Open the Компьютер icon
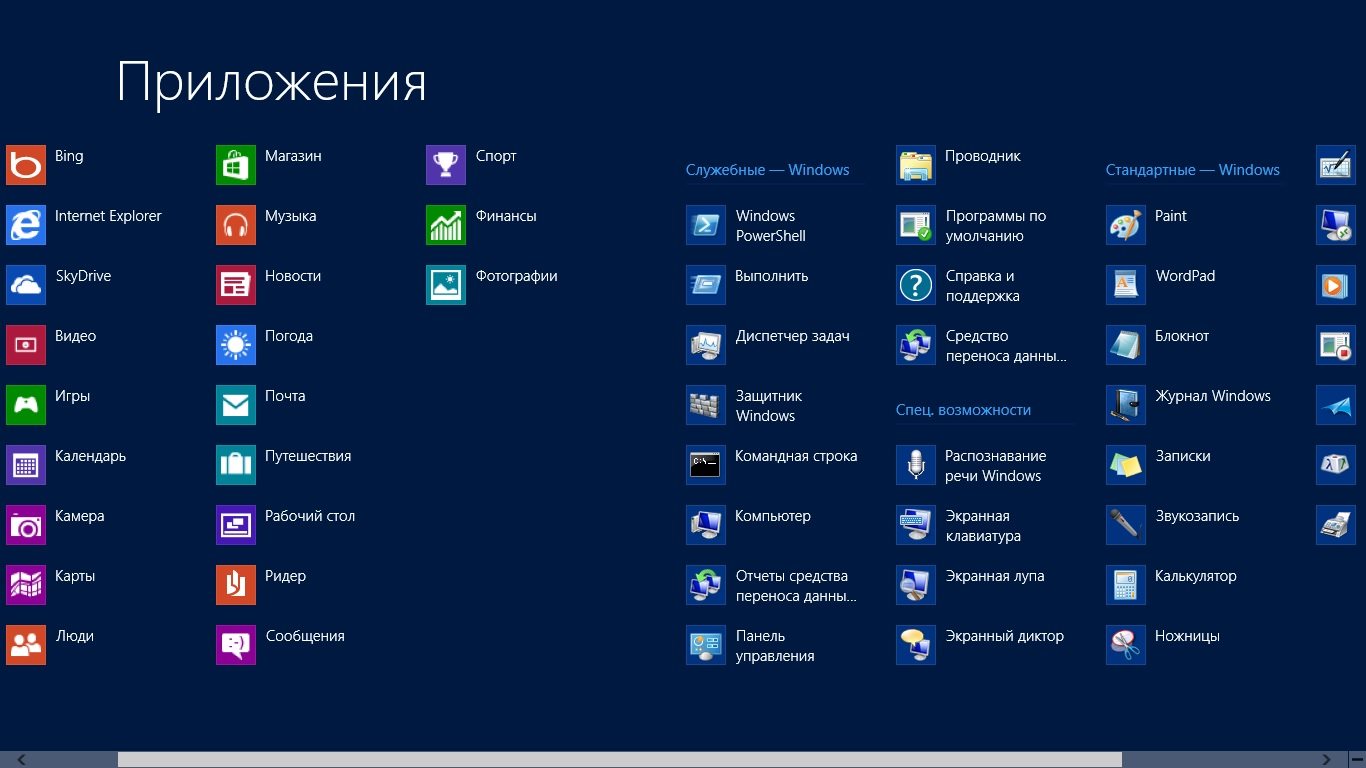Screen dimensions: 1366x768 [706, 525]
